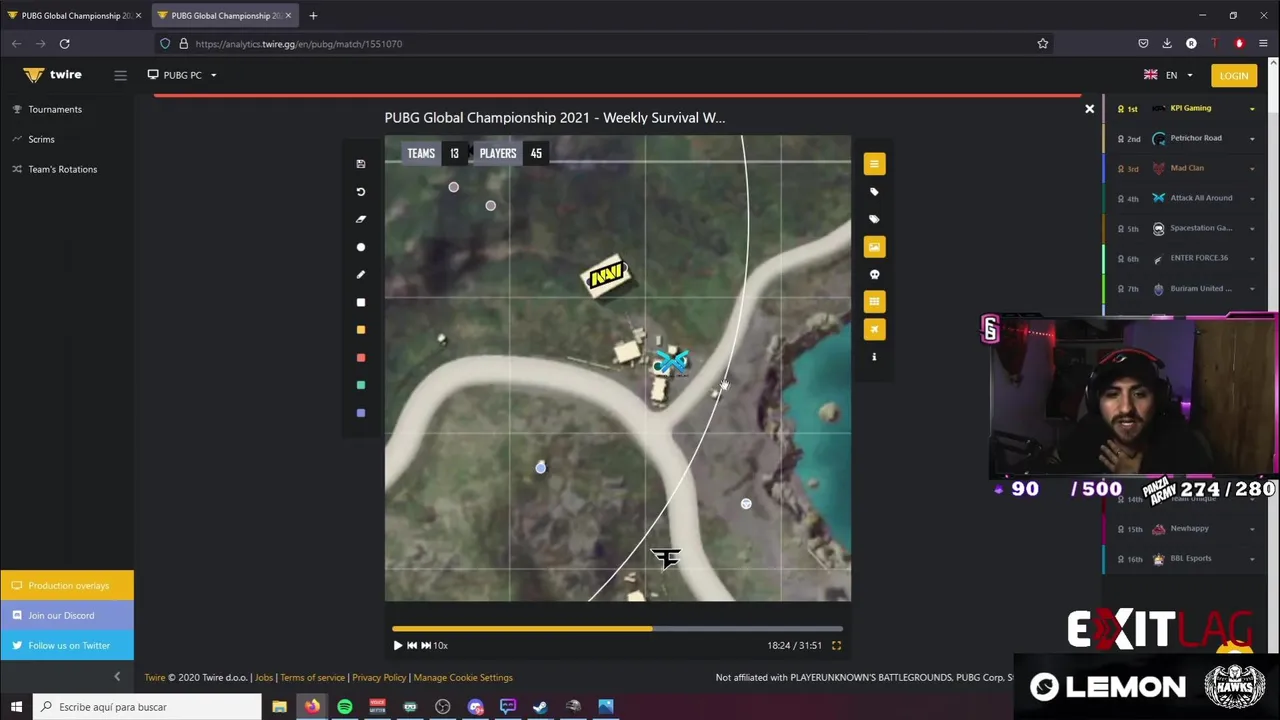This screenshot has width=1280, height=720.
Task: Toggle the skull death markers icon
Action: point(874,274)
